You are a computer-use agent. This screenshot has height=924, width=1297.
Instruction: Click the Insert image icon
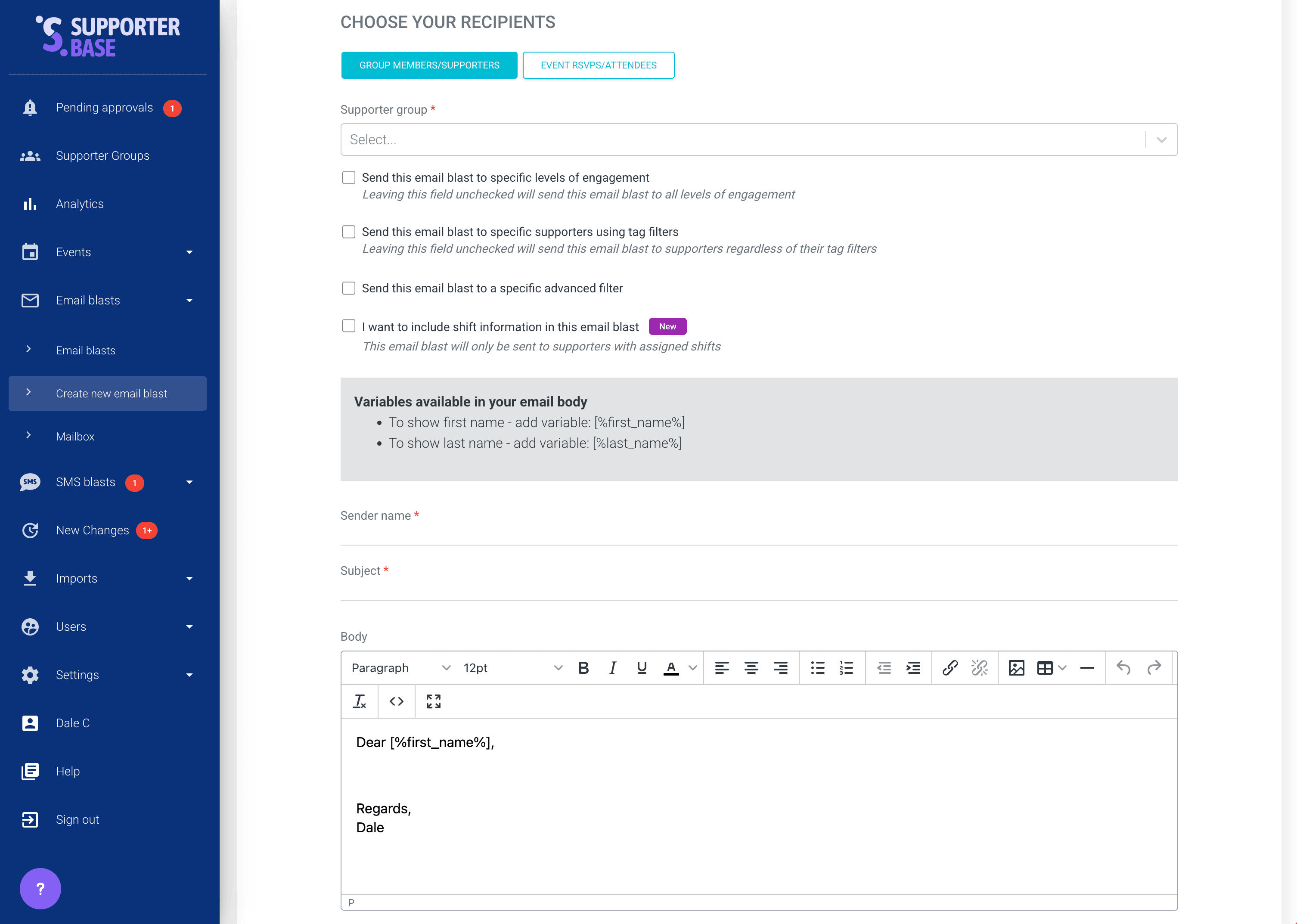click(1016, 668)
